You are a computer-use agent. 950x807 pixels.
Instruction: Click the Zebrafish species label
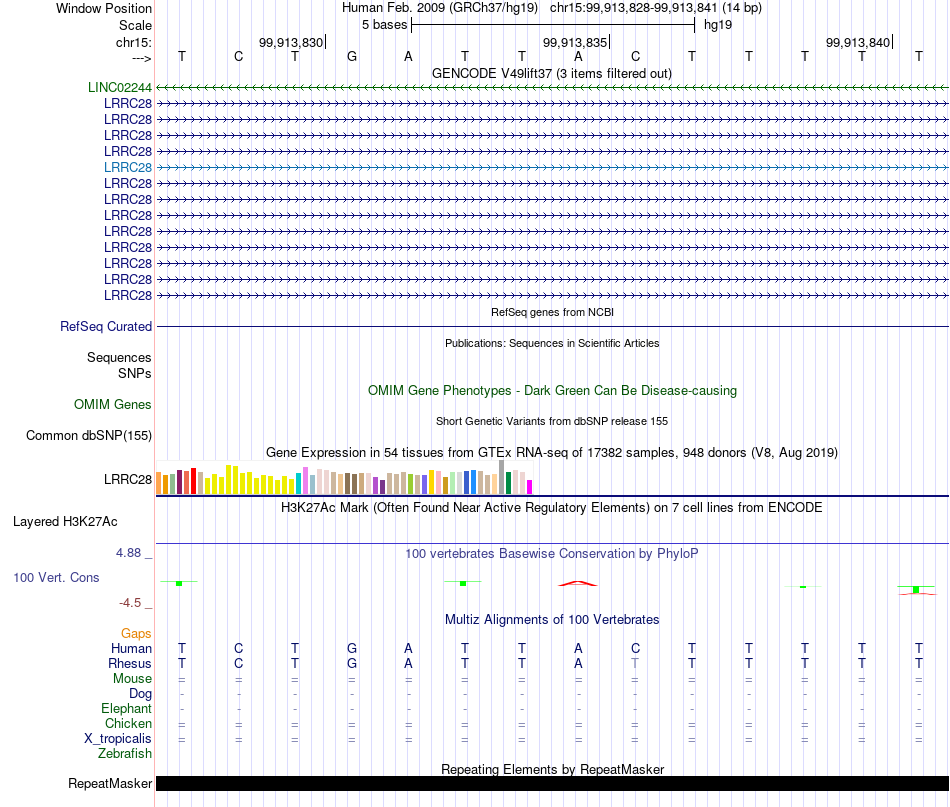125,754
